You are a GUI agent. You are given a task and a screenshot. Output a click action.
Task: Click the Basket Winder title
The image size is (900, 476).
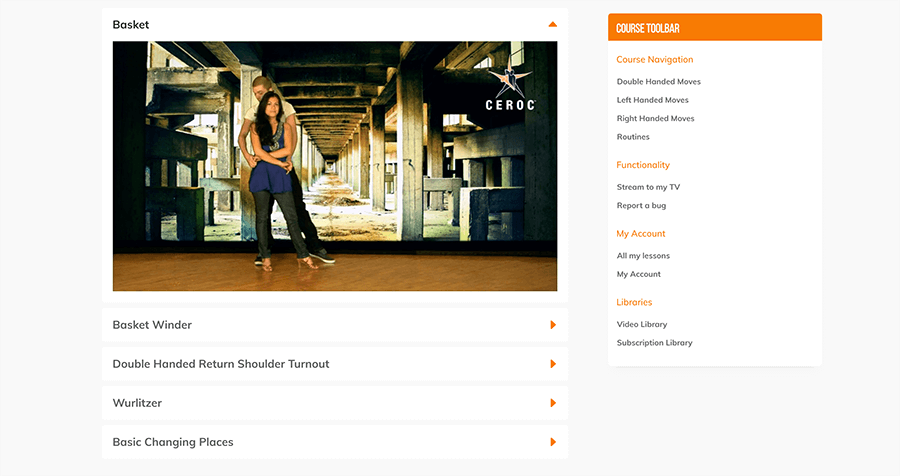coord(152,325)
